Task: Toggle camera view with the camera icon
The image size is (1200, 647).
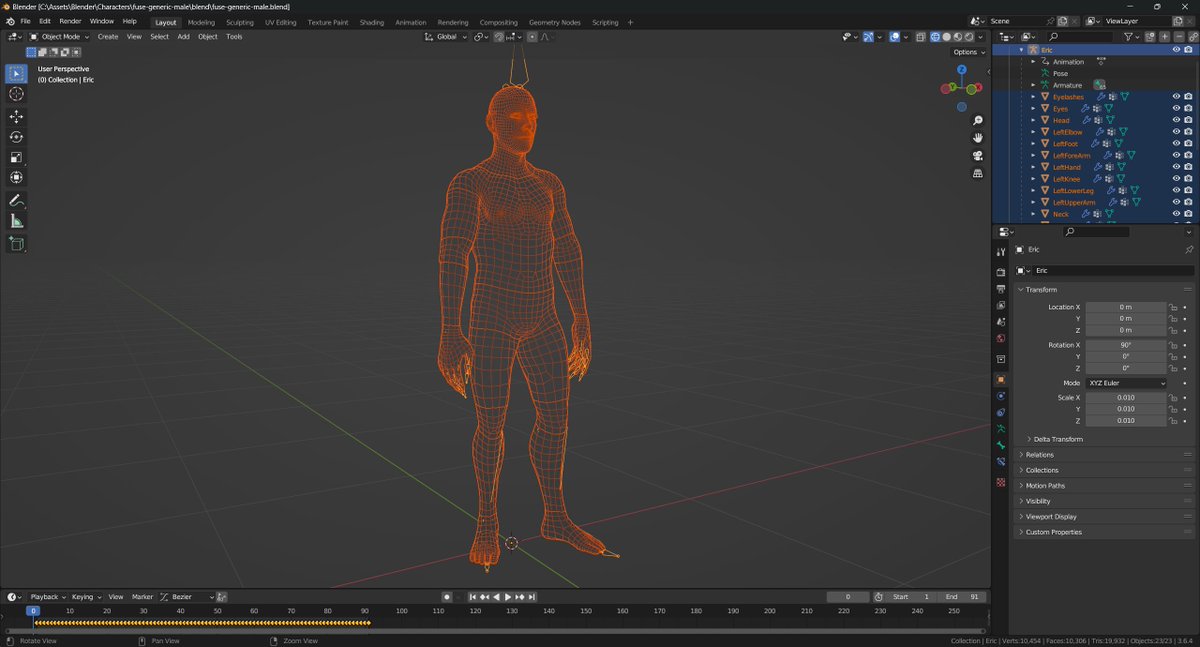Action: point(978,156)
